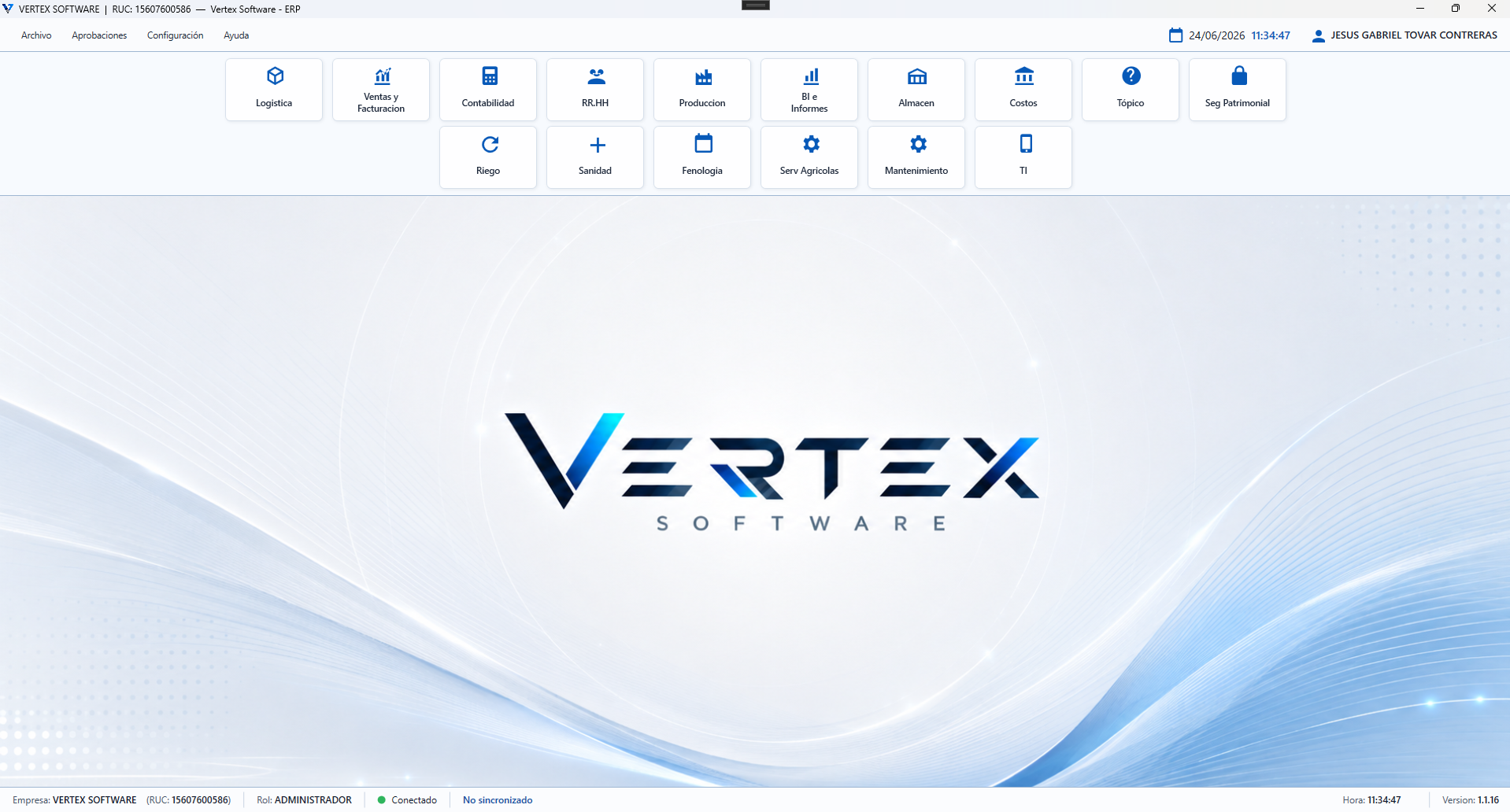Click the calendar icon beside the date
Screen dimensions: 1510x812
[x=1175, y=35]
